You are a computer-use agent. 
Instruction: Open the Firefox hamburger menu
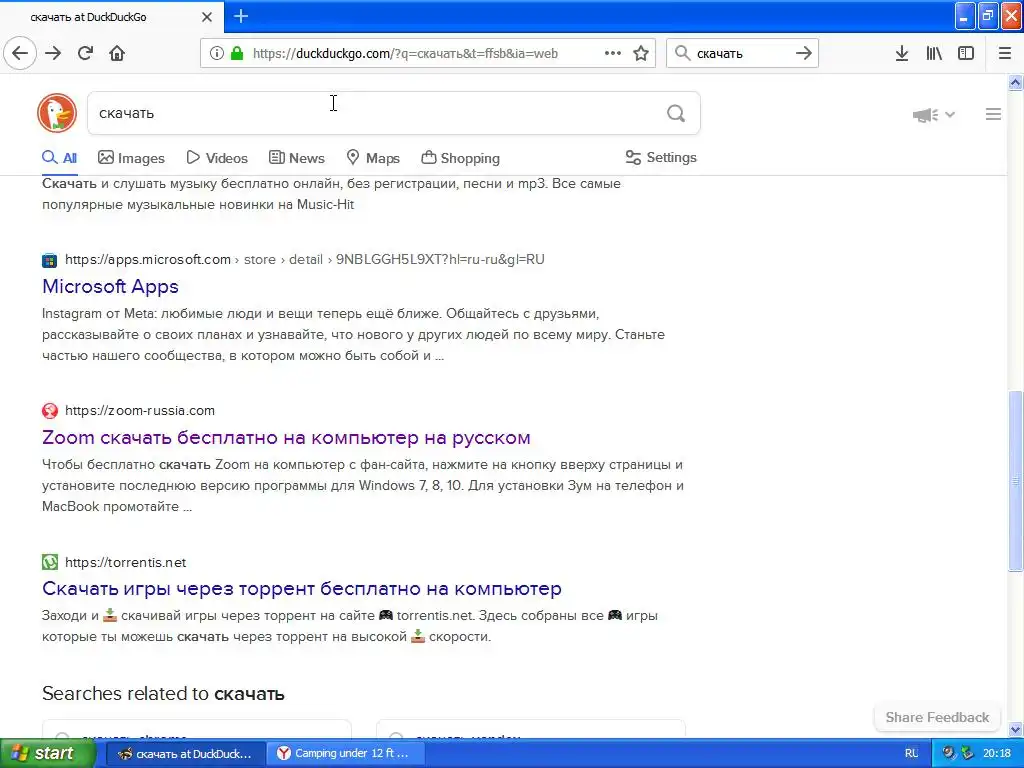pyautogui.click(x=1005, y=53)
